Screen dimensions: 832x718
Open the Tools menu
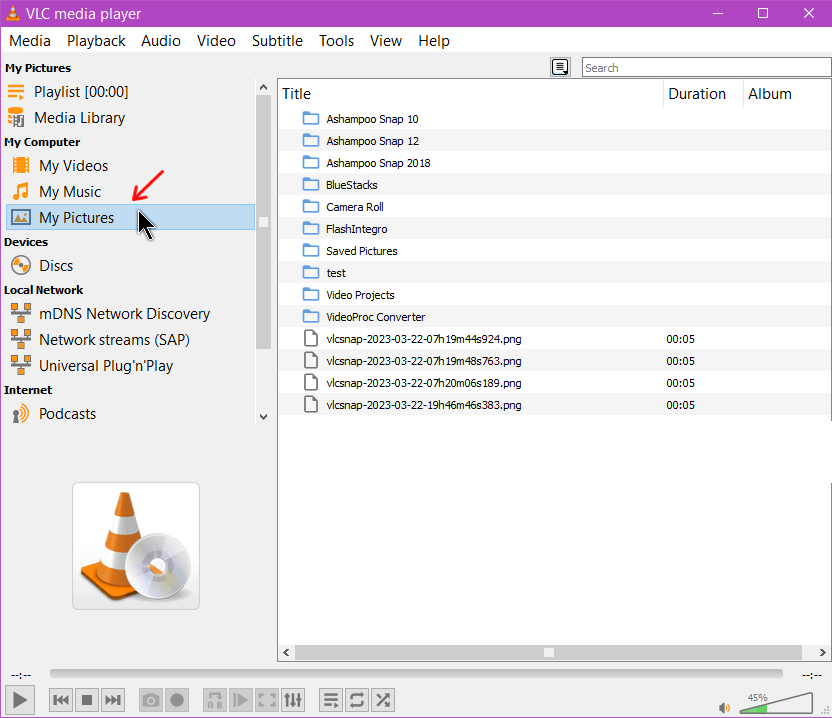pos(336,41)
